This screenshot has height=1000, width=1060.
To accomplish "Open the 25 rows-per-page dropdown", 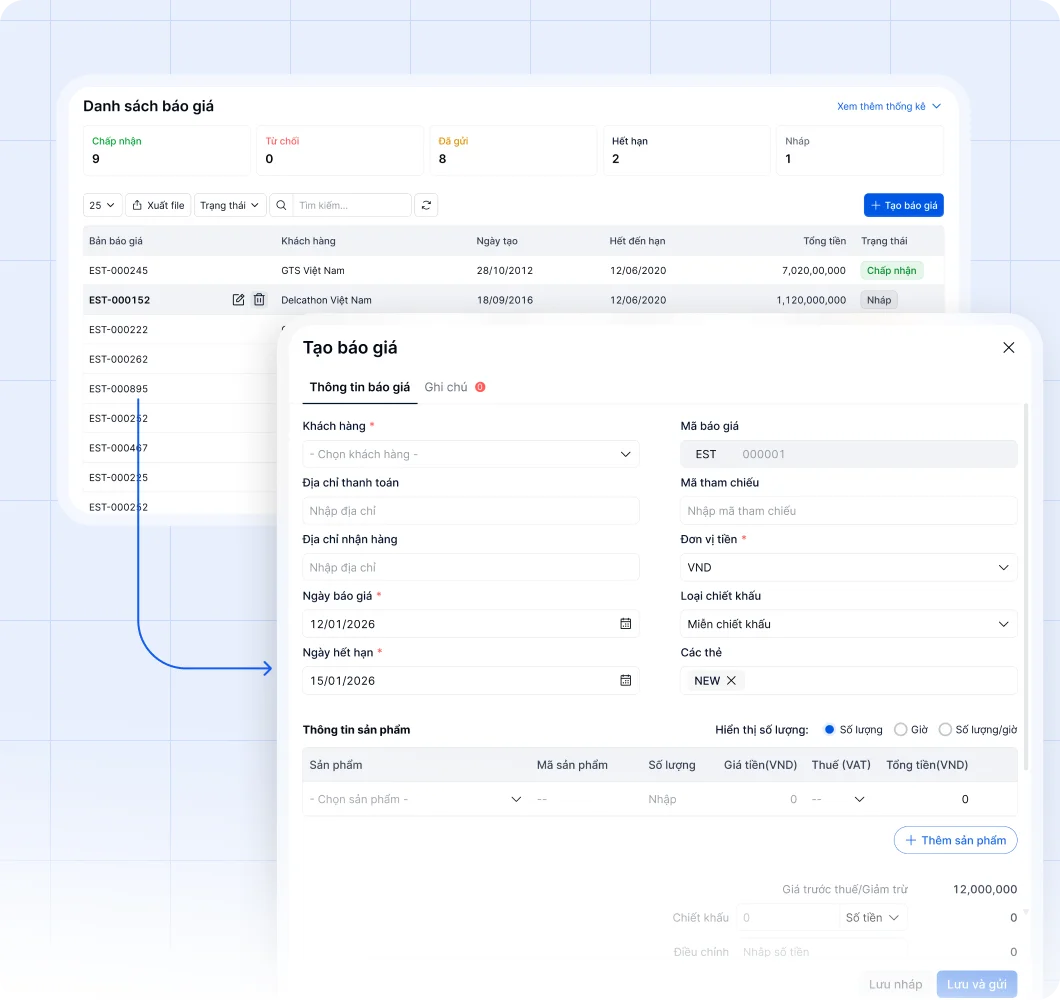I will click(103, 205).
